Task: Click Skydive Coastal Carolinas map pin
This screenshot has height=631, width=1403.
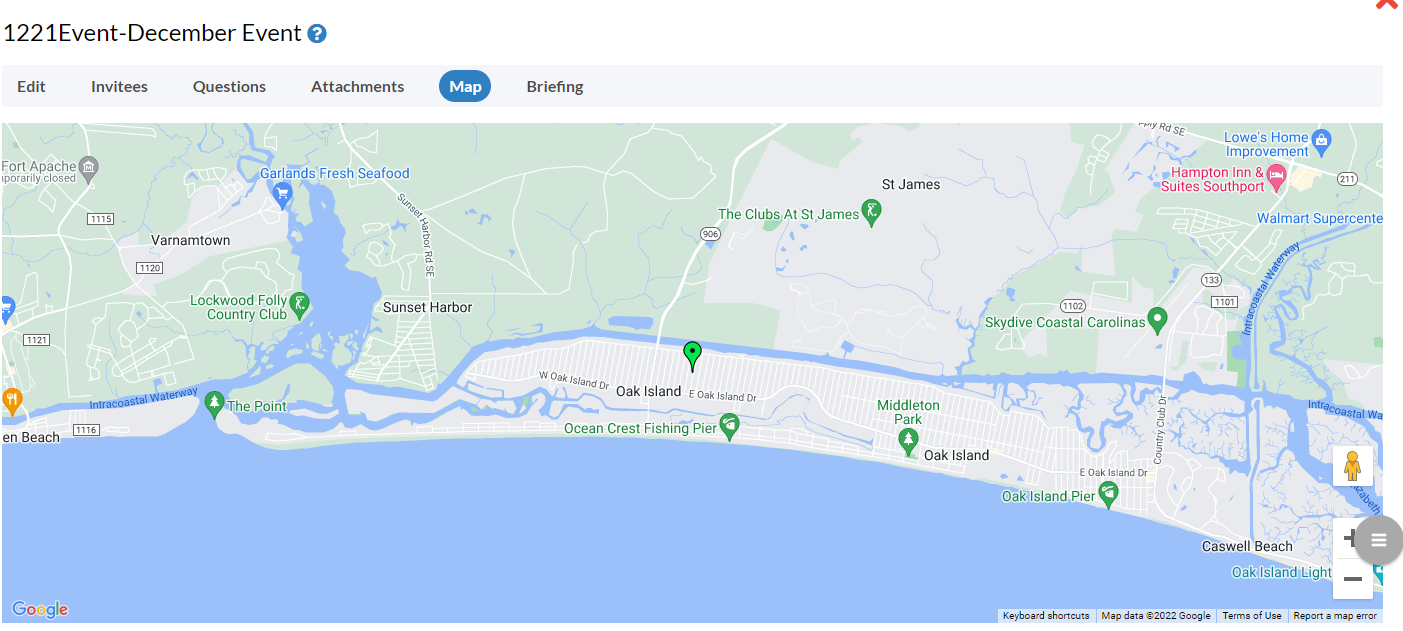Action: coord(1158,320)
